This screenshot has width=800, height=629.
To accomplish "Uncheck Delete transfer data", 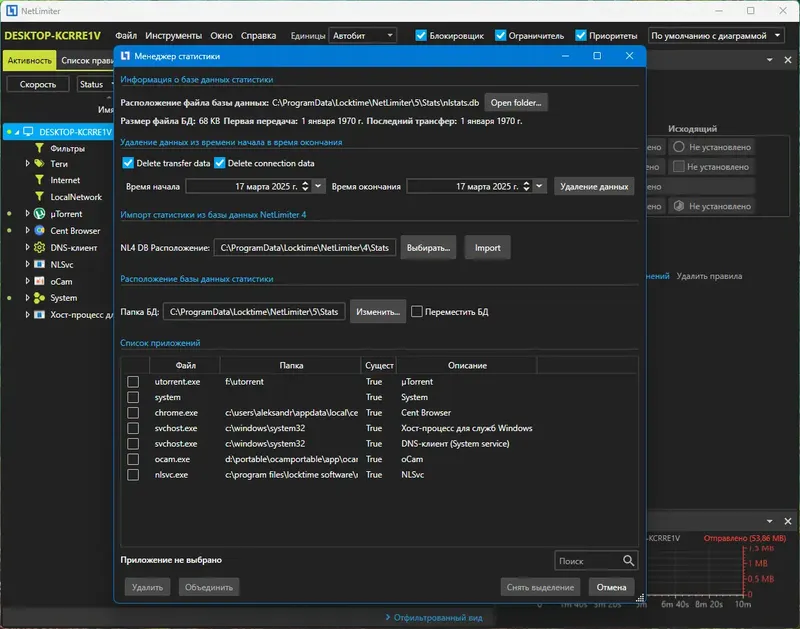I will pos(128,164).
